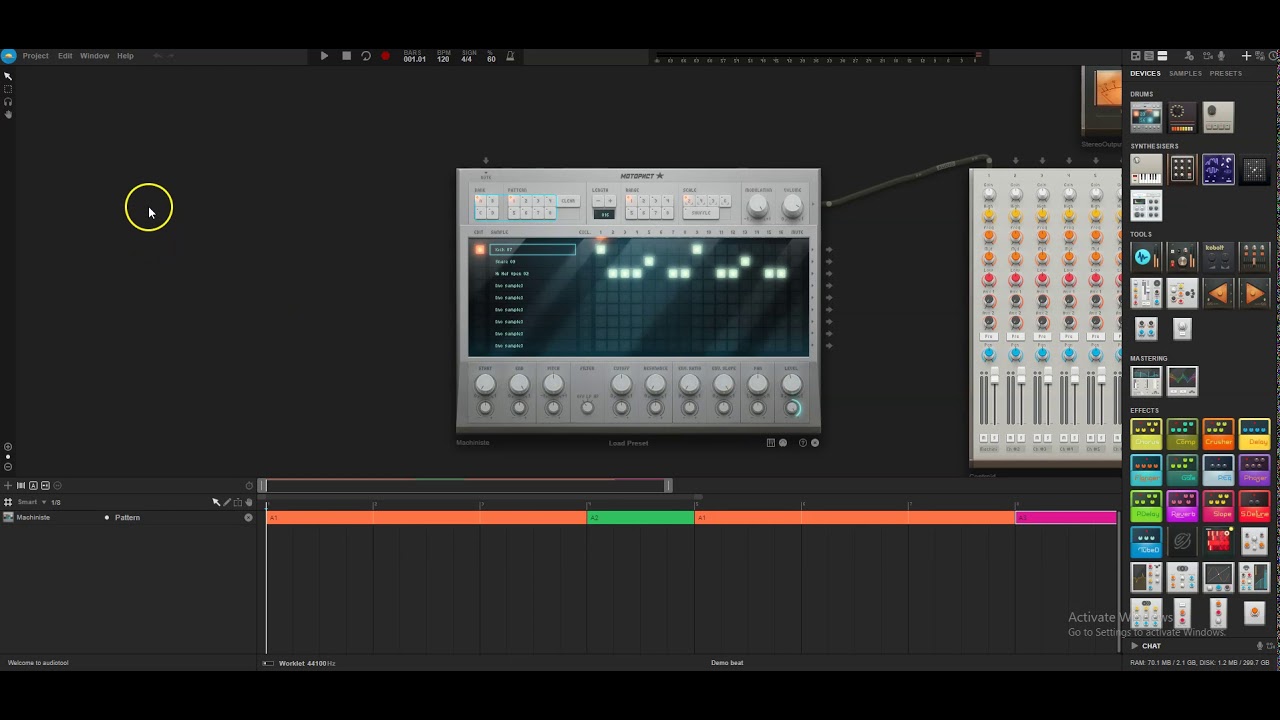1280x720 pixels.
Task: Open the Project menu
Action: click(35, 56)
